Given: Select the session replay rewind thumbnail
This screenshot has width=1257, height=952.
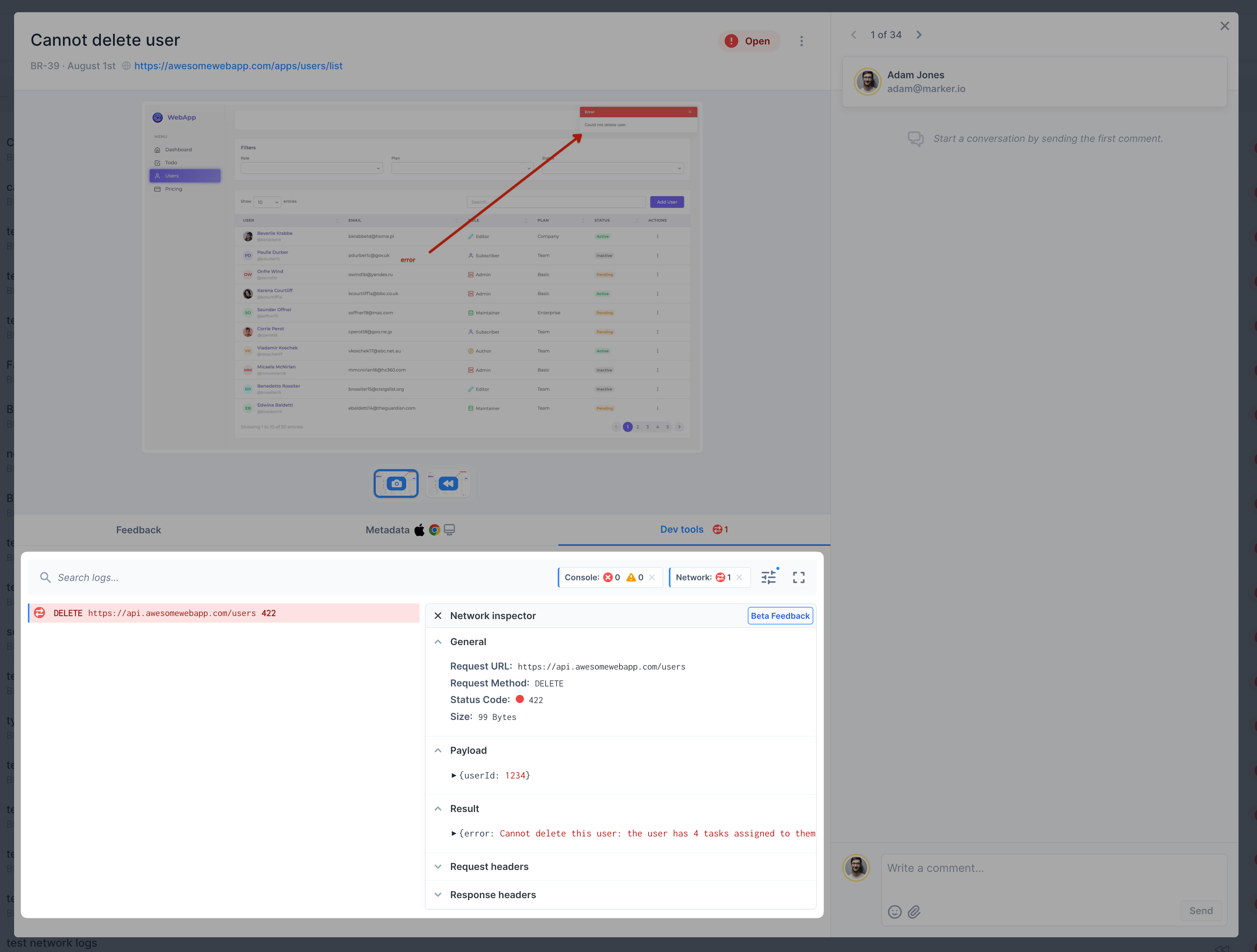Looking at the screenshot, I should (x=448, y=484).
